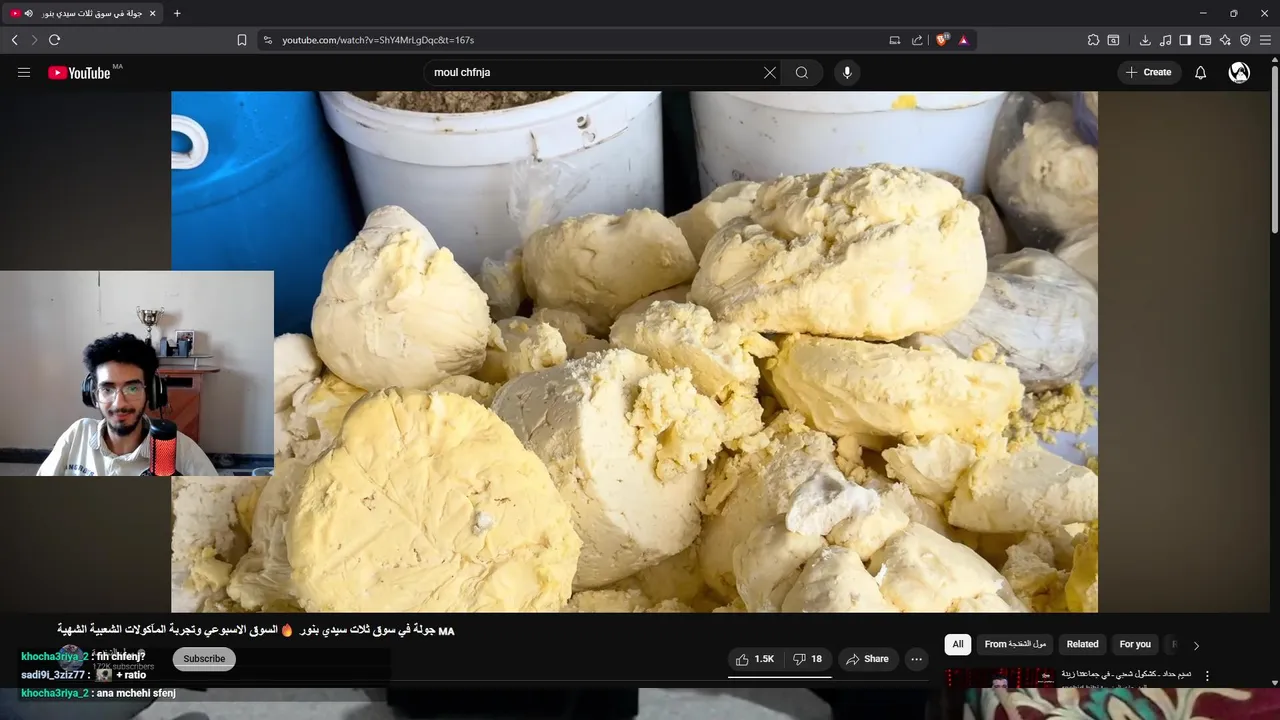
Task: Open account avatar menu
Action: 1239,72
